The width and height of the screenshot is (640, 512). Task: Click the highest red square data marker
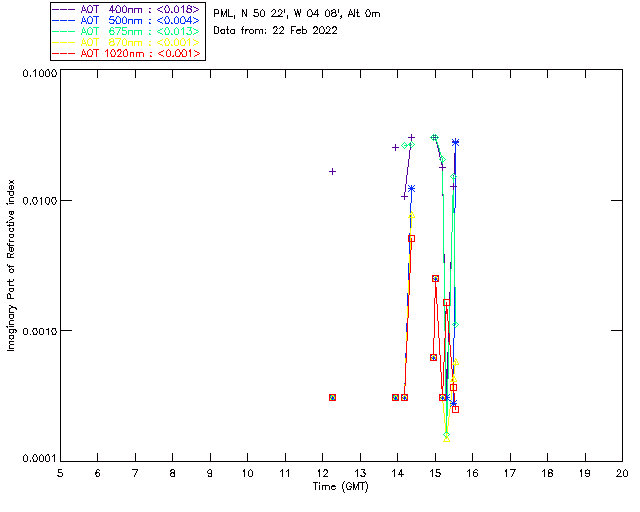[411, 238]
